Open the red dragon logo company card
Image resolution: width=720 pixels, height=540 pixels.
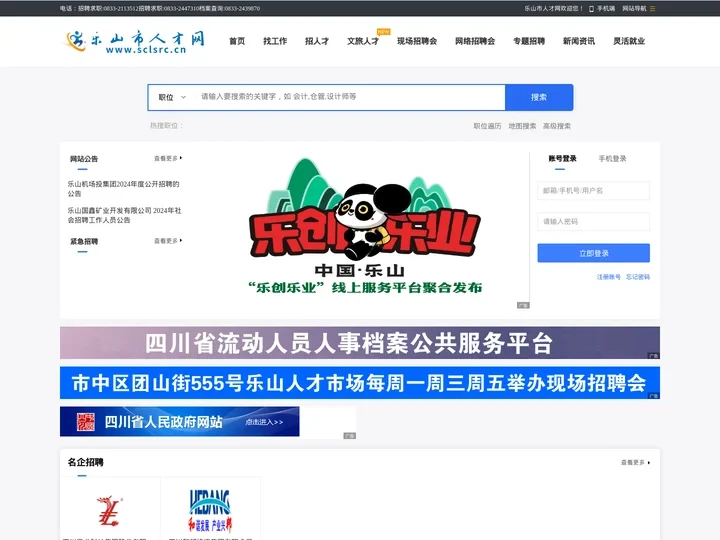click(x=110, y=509)
